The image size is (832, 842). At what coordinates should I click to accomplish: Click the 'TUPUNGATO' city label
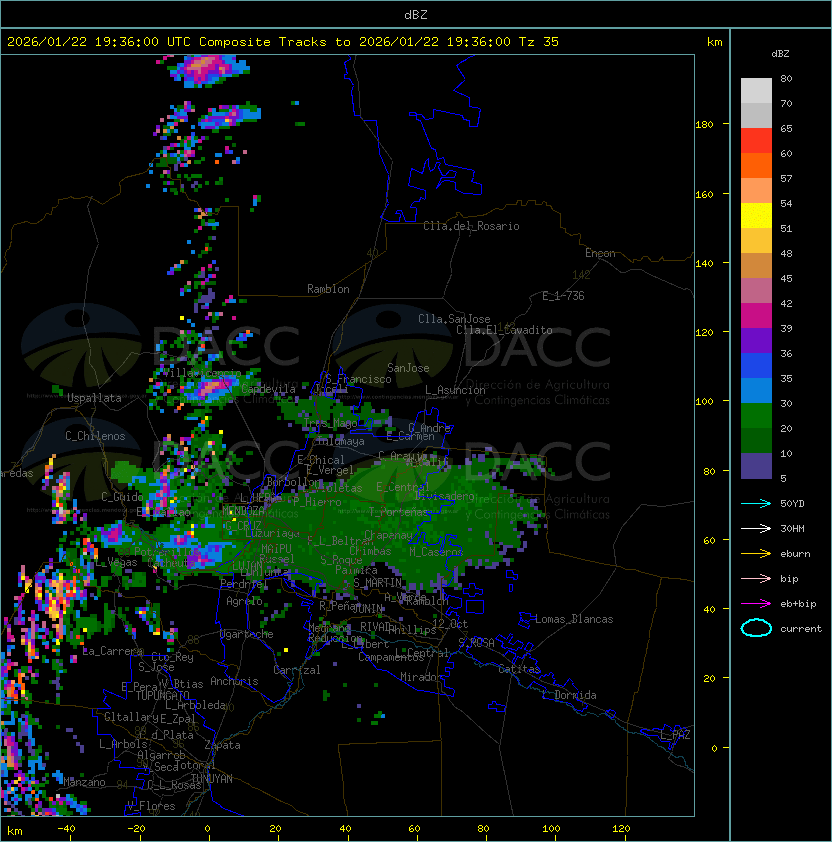click(x=162, y=695)
